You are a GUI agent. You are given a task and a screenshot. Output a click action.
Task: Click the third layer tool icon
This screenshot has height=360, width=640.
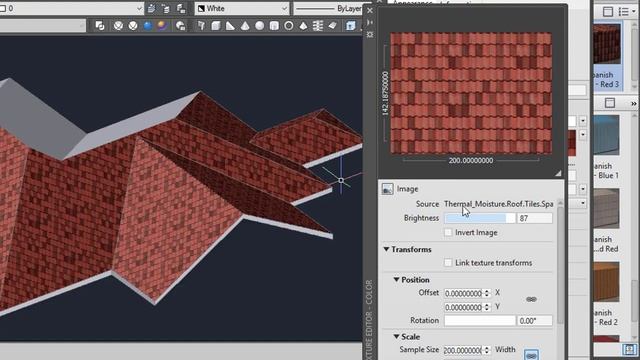point(181,8)
